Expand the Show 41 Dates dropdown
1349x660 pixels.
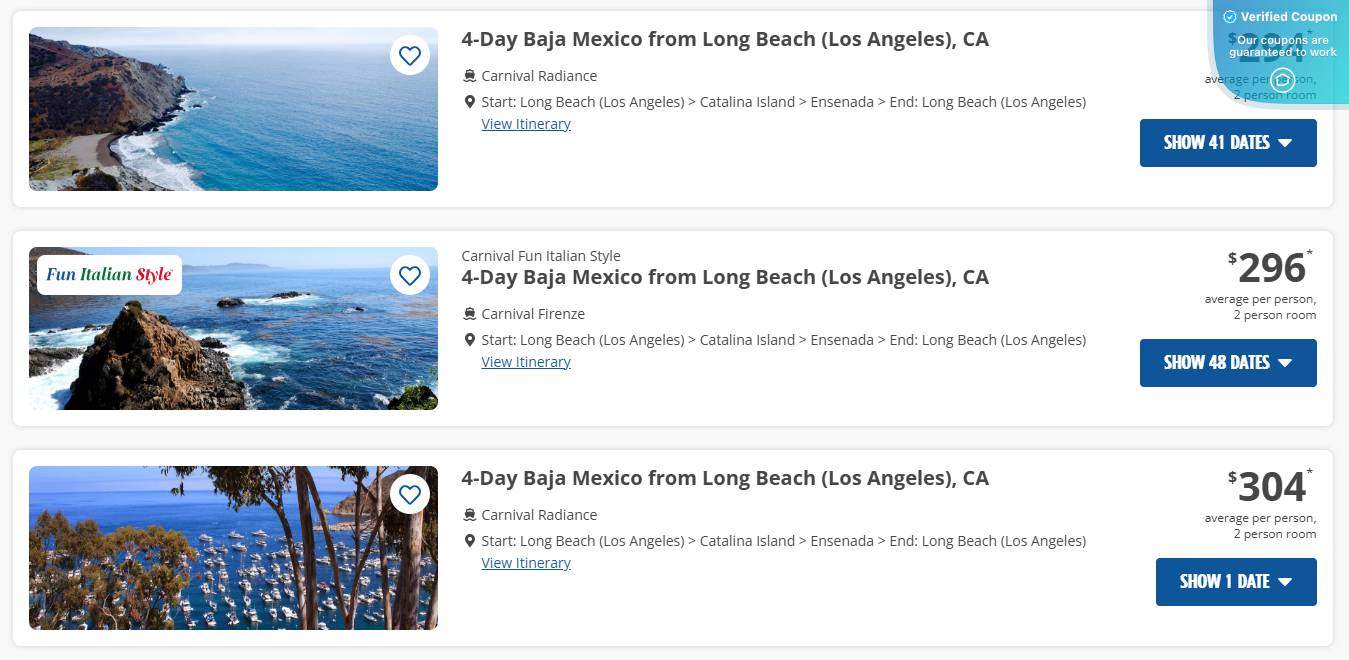click(x=1228, y=143)
